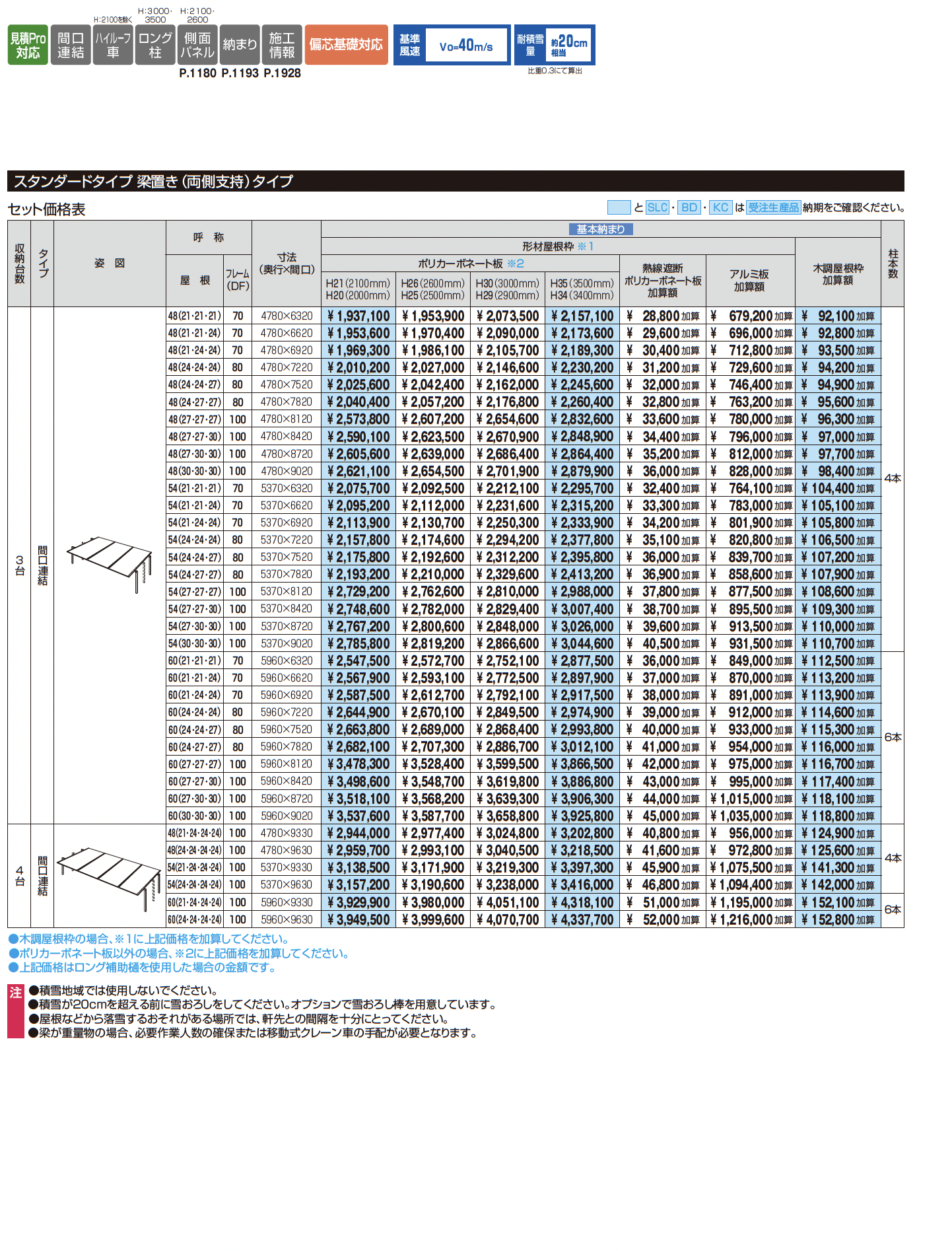Click caution 積雪地域では使用しないでください
Screen dimensions: 952x1251
[123, 990]
